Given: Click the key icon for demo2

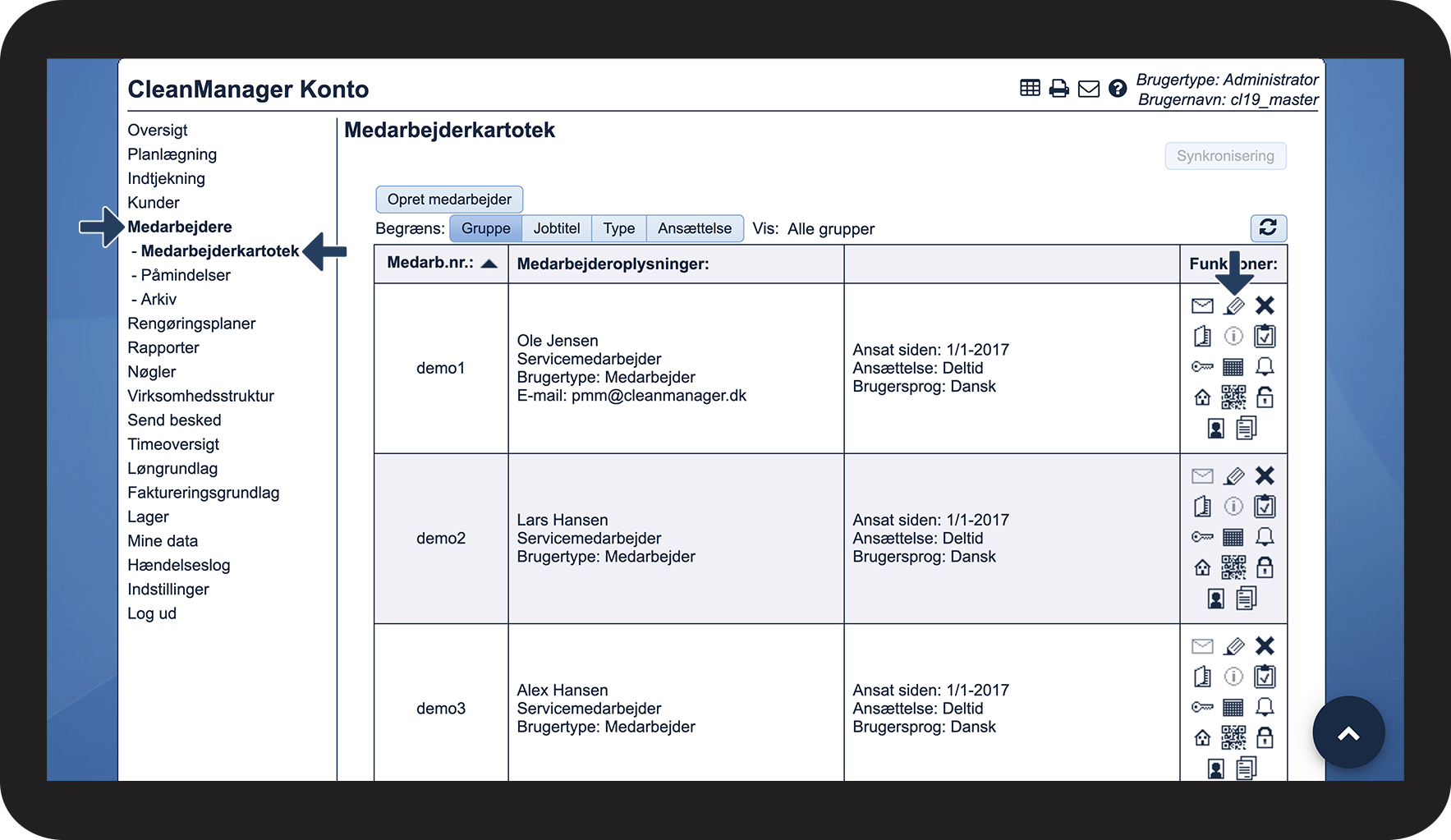Looking at the screenshot, I should pyautogui.click(x=1202, y=537).
